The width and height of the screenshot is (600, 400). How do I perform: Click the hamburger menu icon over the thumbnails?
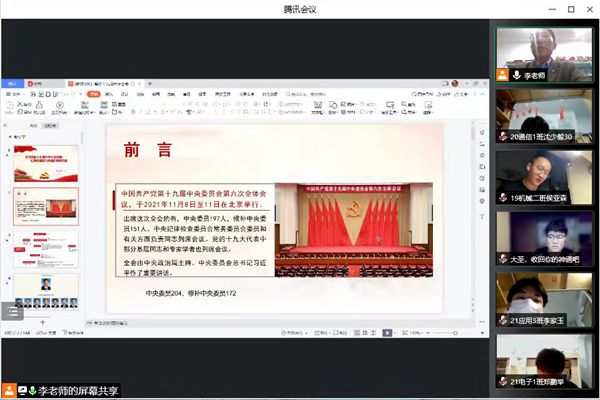(13, 311)
